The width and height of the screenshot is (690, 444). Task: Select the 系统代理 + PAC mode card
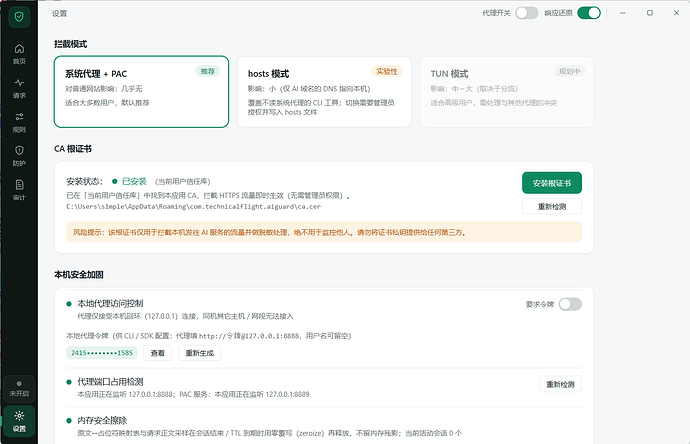[141, 92]
